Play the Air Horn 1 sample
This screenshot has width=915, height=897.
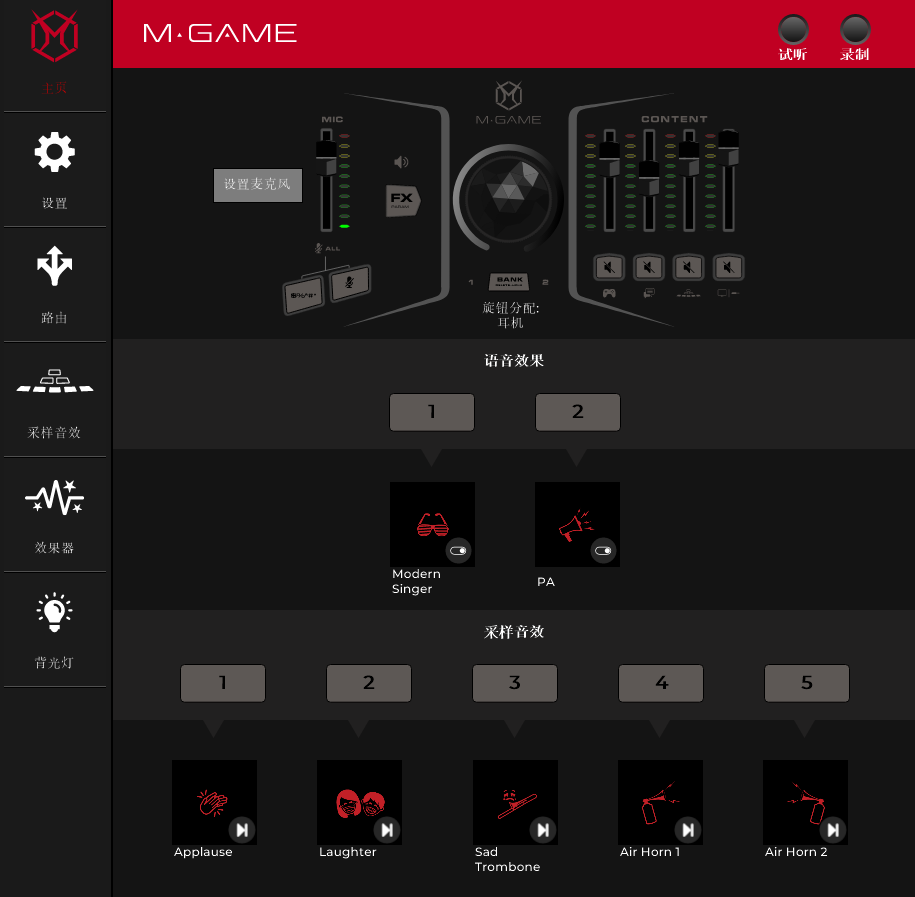[688, 829]
